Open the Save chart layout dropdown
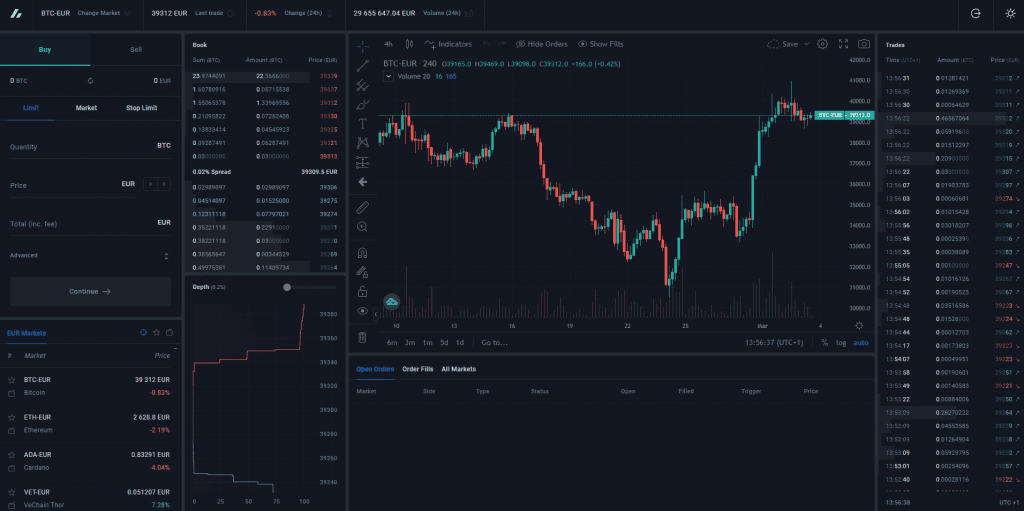The height and width of the screenshot is (511, 1024). (x=786, y=44)
